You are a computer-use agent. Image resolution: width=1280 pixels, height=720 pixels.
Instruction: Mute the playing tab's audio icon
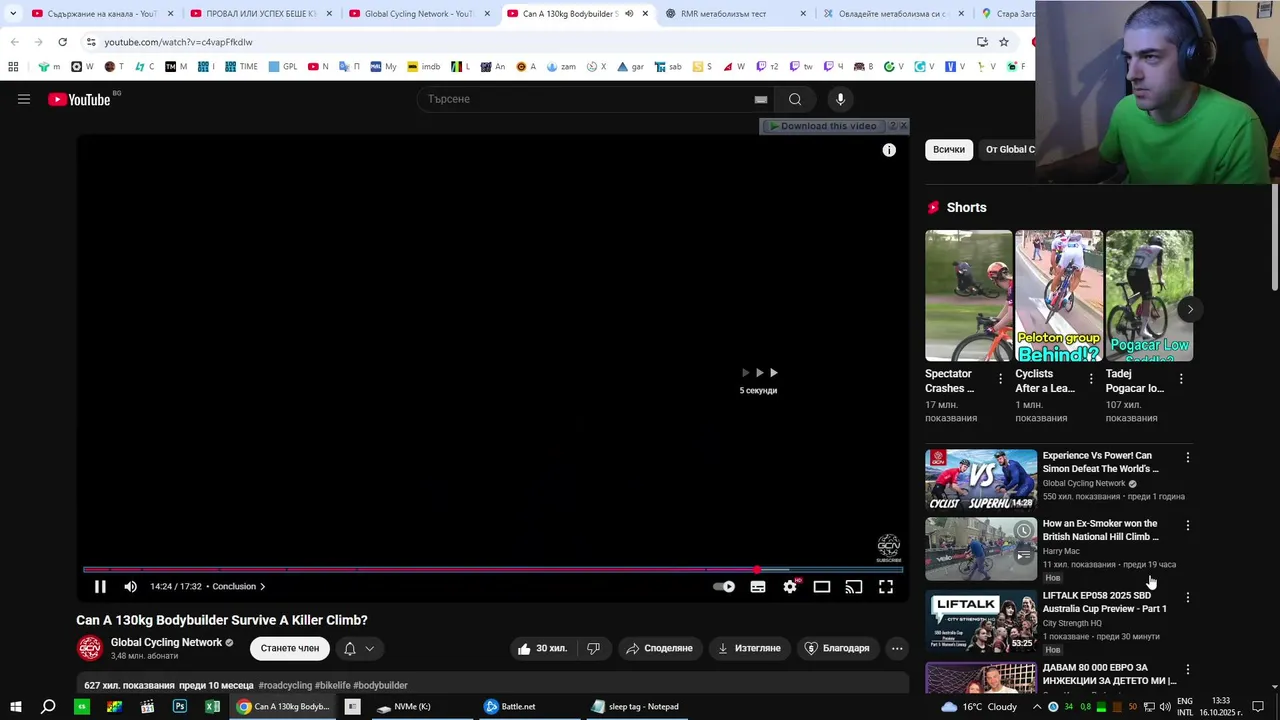point(628,14)
